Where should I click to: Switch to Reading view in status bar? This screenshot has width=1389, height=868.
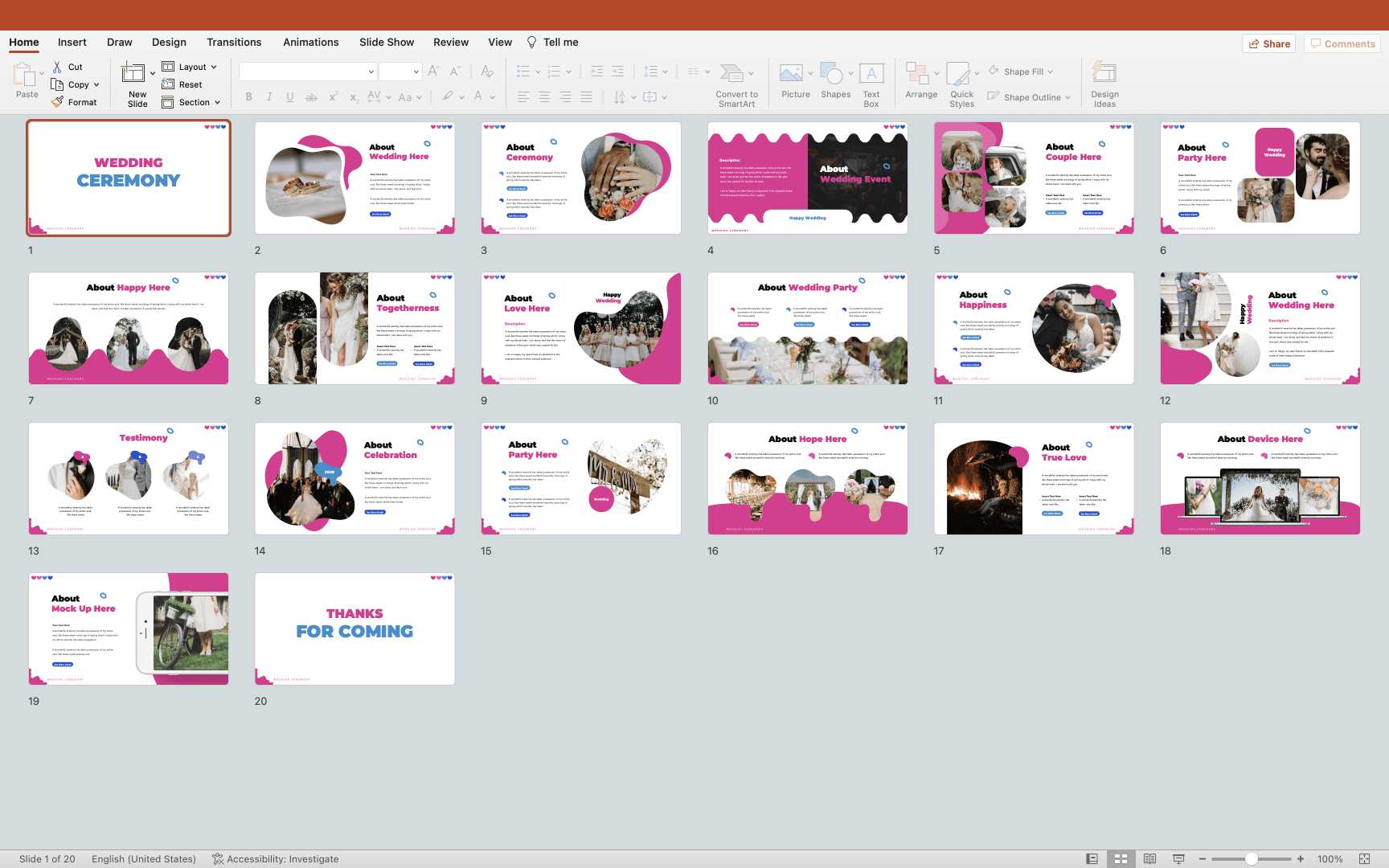pos(1149,859)
